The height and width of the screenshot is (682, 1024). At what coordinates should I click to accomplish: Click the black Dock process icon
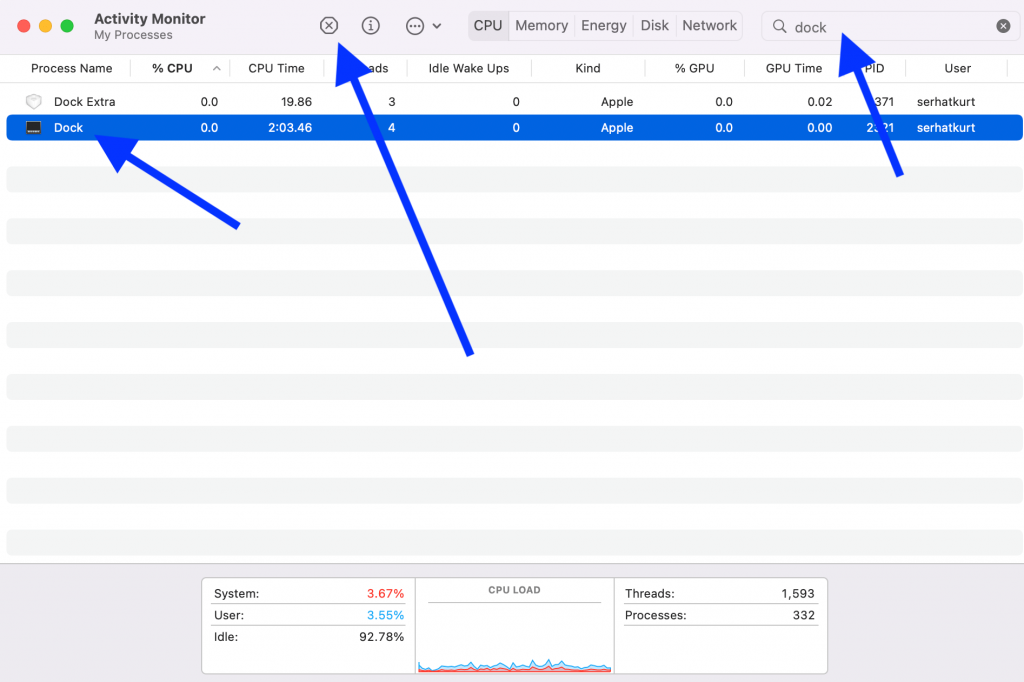[33, 127]
